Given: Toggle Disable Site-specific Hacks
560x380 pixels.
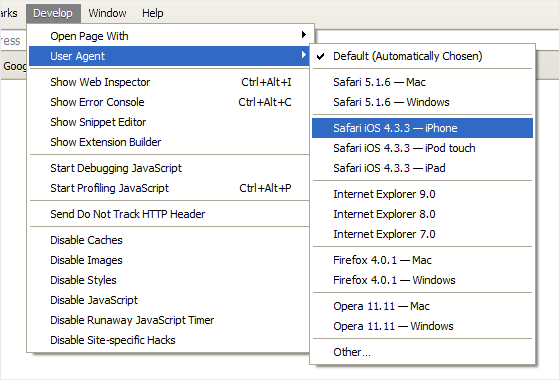Looking at the screenshot, I should 169,340.
